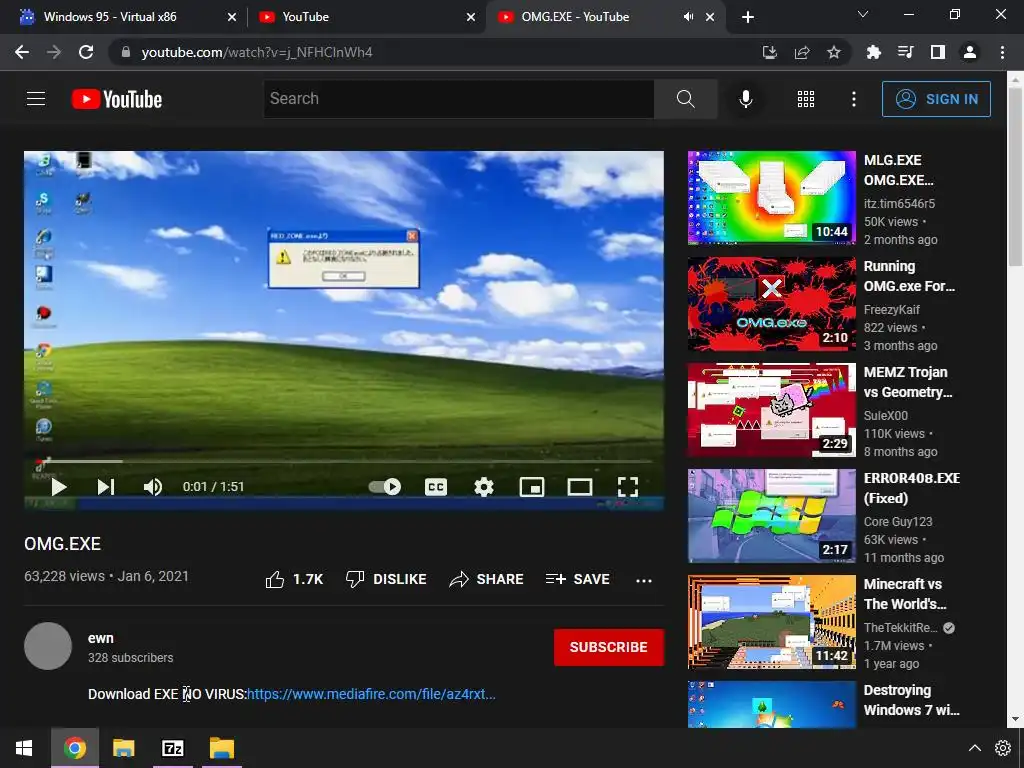Mute the OMG.EXE tab audio icon
Screen dimensions: 1024x768
688,17
